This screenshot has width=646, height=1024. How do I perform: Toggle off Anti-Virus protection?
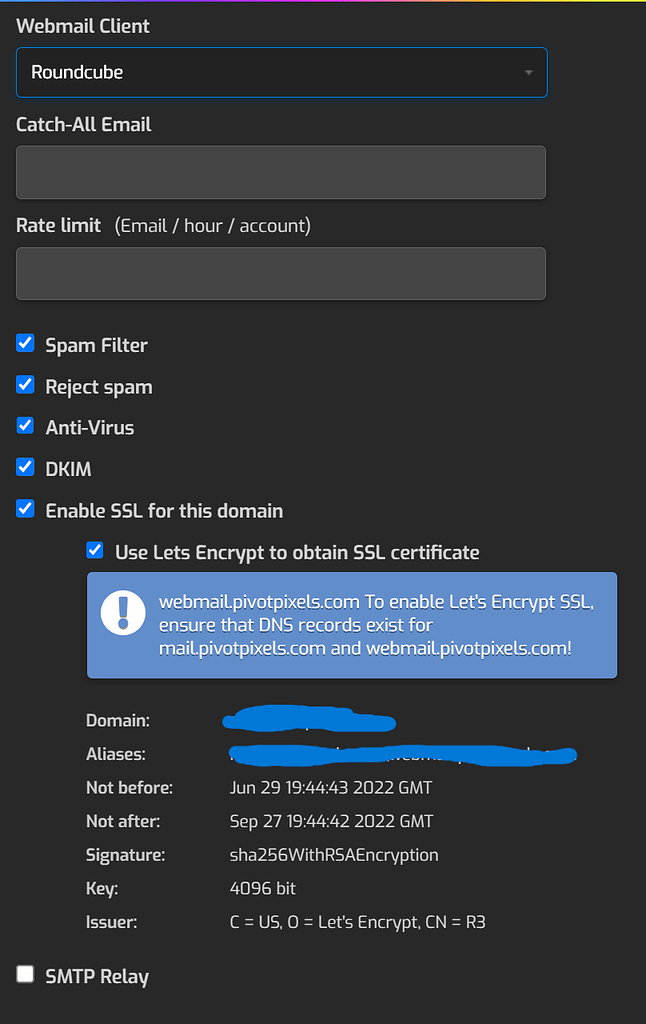(x=25, y=425)
